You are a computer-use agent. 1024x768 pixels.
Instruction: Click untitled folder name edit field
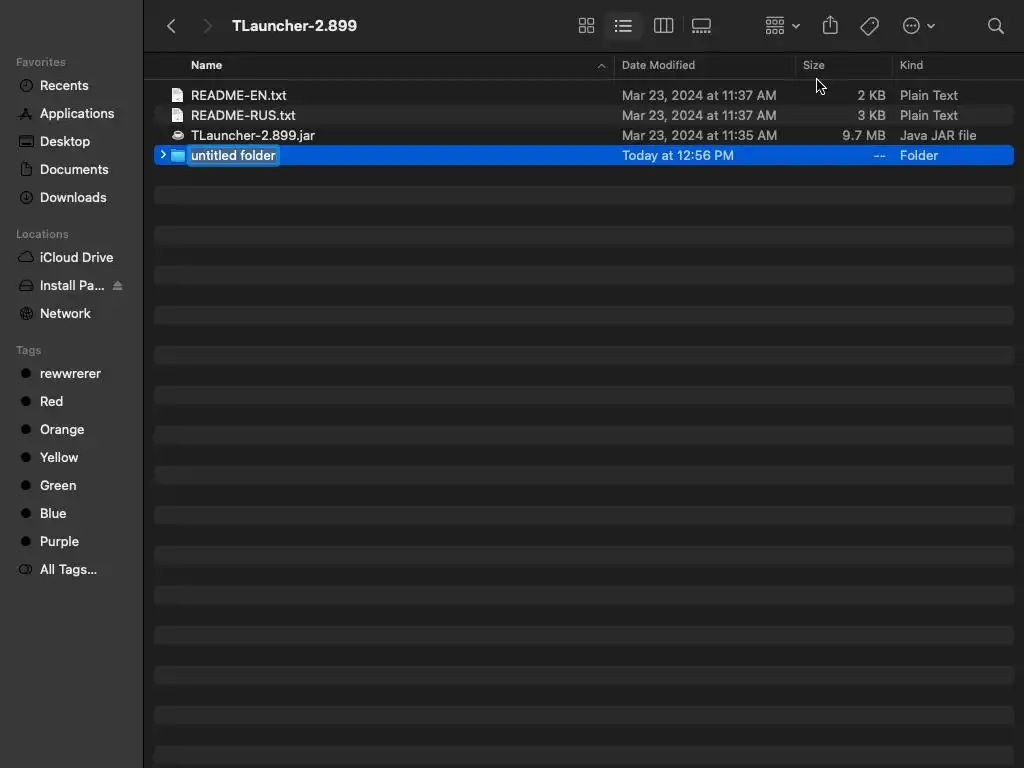[x=234, y=156]
